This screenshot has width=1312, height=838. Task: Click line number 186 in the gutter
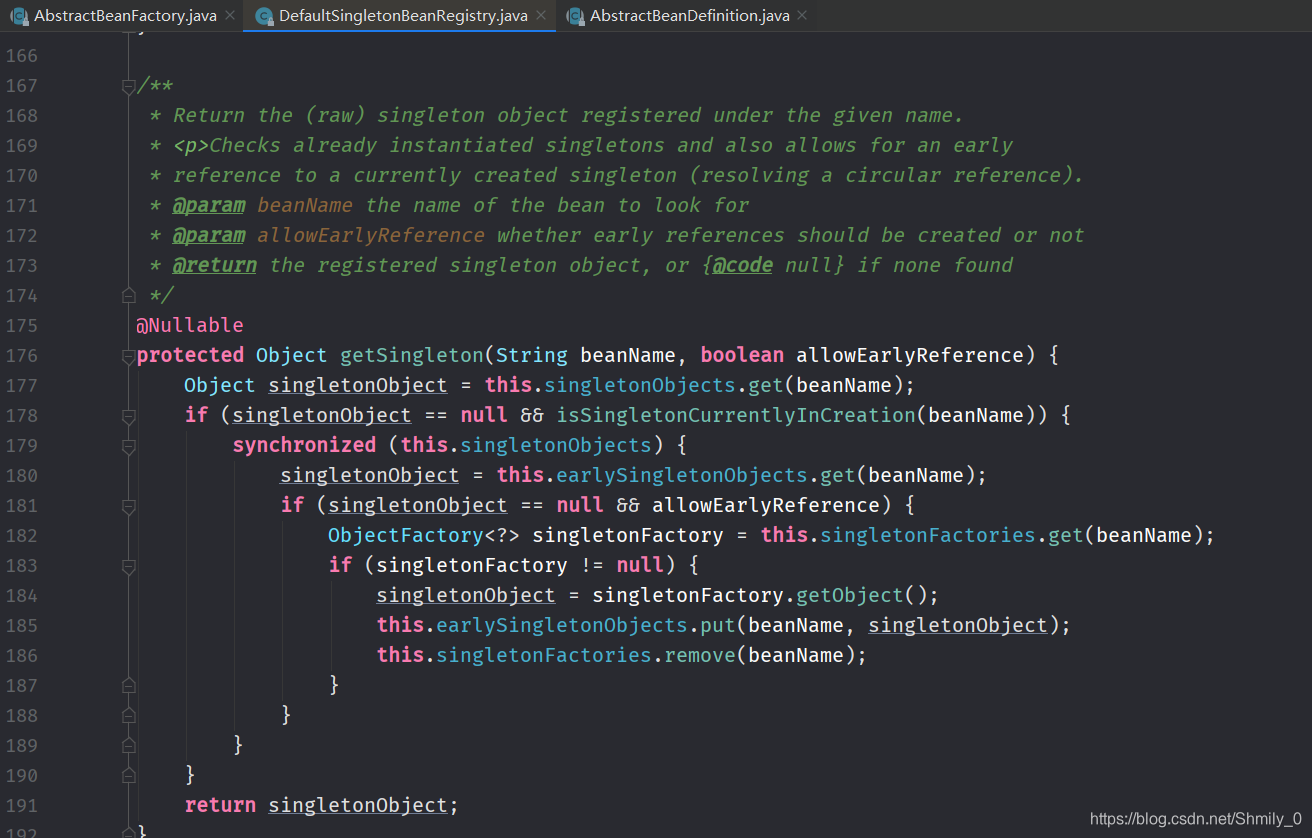pyautogui.click(x=21, y=655)
